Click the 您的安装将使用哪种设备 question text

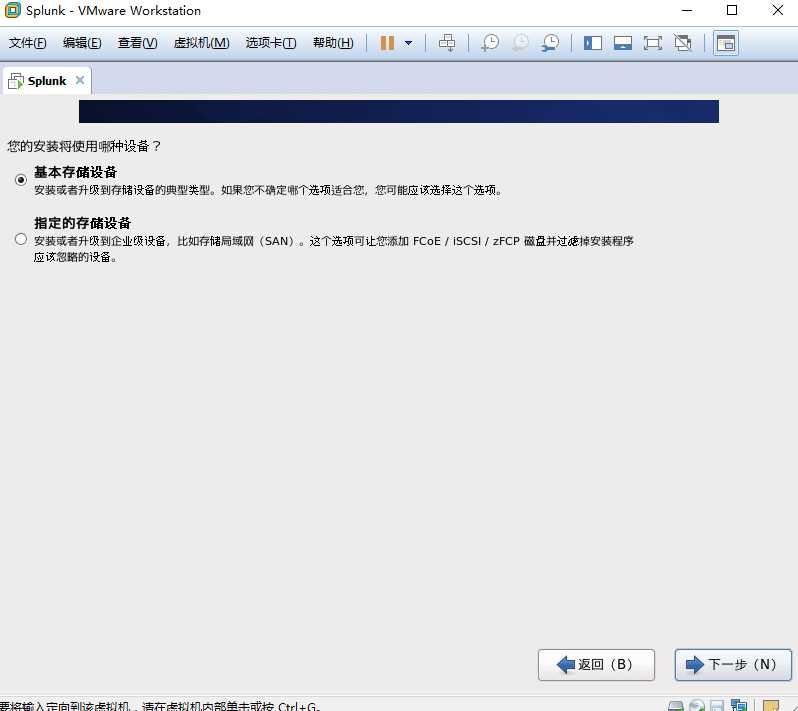[x=83, y=147]
